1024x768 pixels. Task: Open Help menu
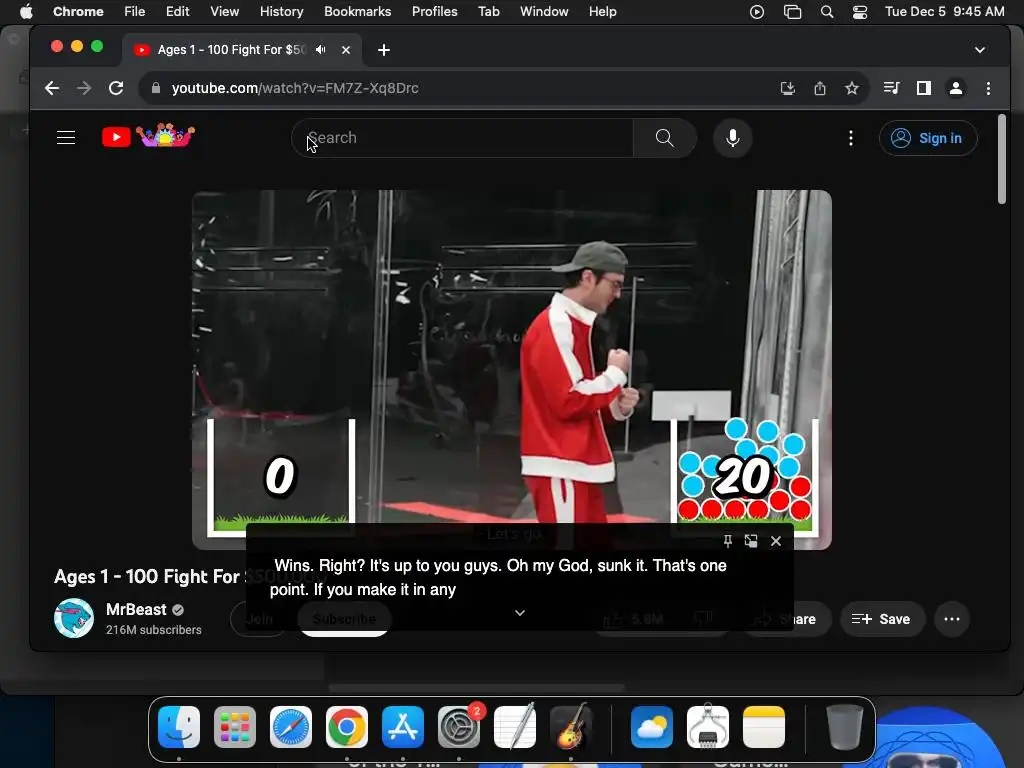tap(602, 12)
